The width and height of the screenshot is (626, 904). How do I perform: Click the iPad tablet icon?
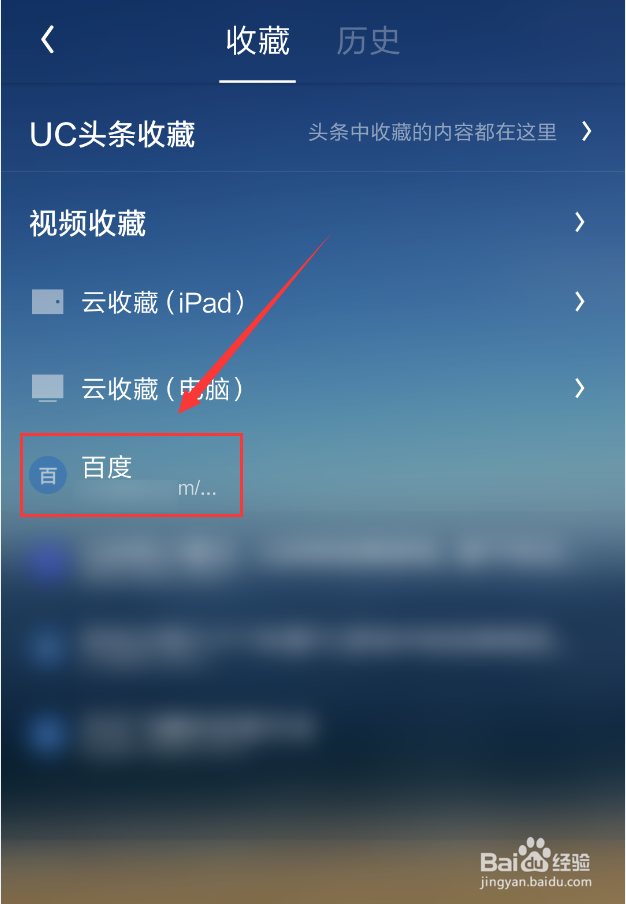tap(47, 302)
